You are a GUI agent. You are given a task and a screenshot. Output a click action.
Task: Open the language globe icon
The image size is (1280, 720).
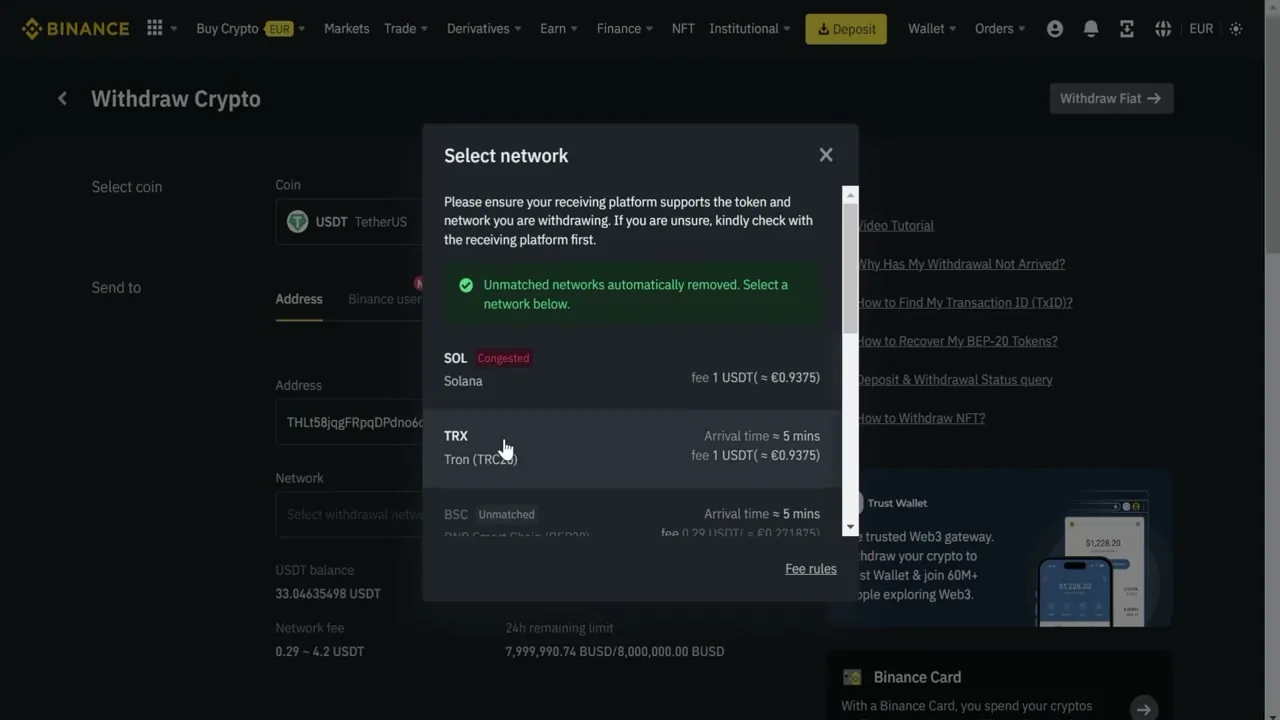point(1163,29)
